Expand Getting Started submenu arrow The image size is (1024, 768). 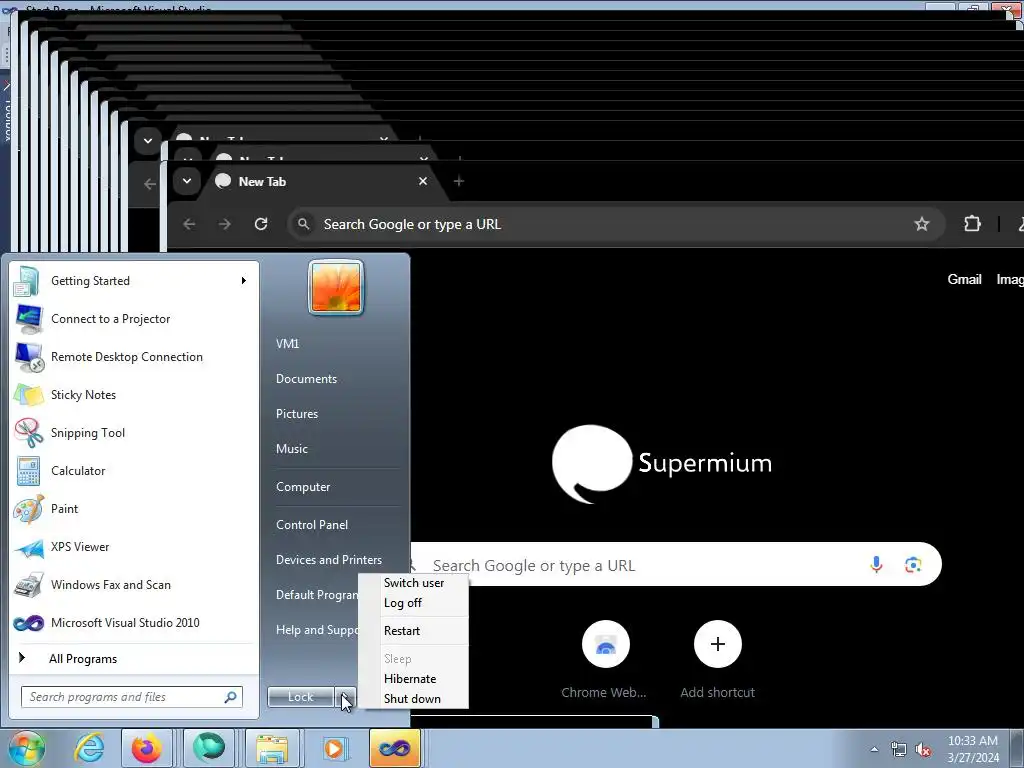[x=244, y=281]
